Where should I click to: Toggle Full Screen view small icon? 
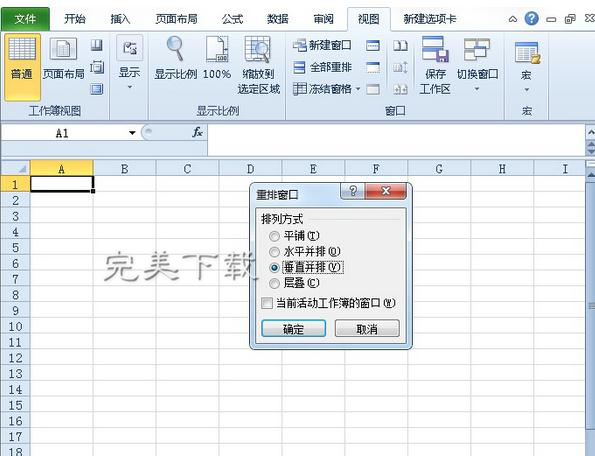97,89
